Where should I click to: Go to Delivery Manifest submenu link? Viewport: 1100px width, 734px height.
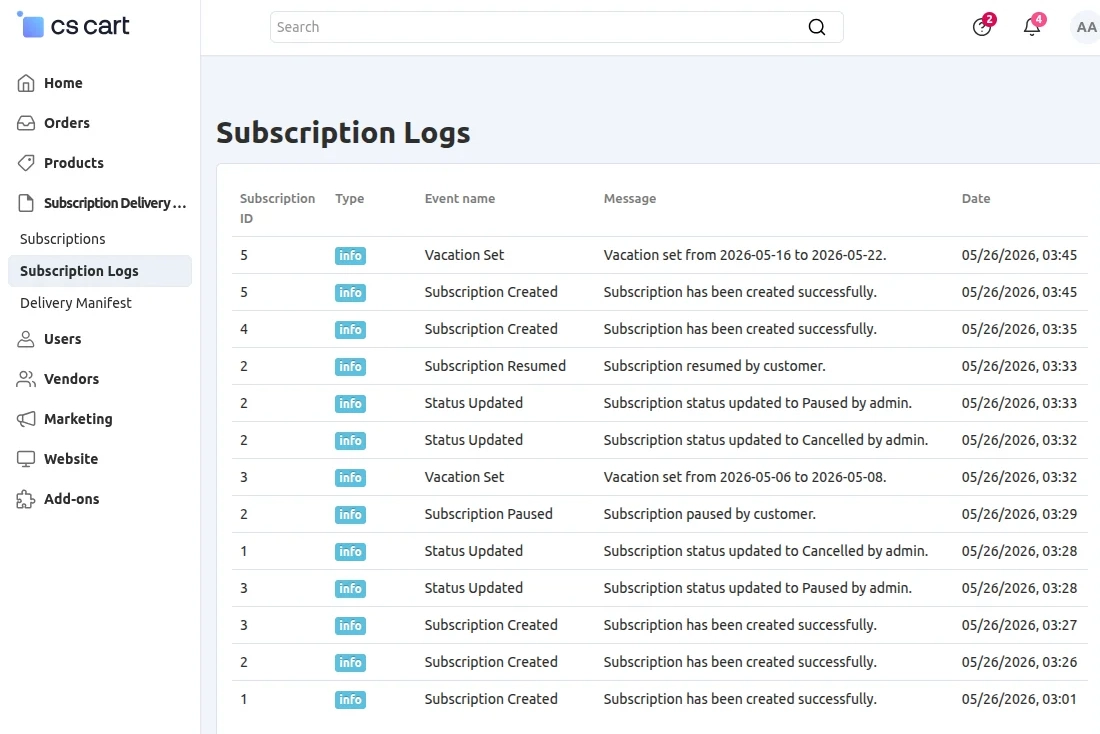pos(76,303)
